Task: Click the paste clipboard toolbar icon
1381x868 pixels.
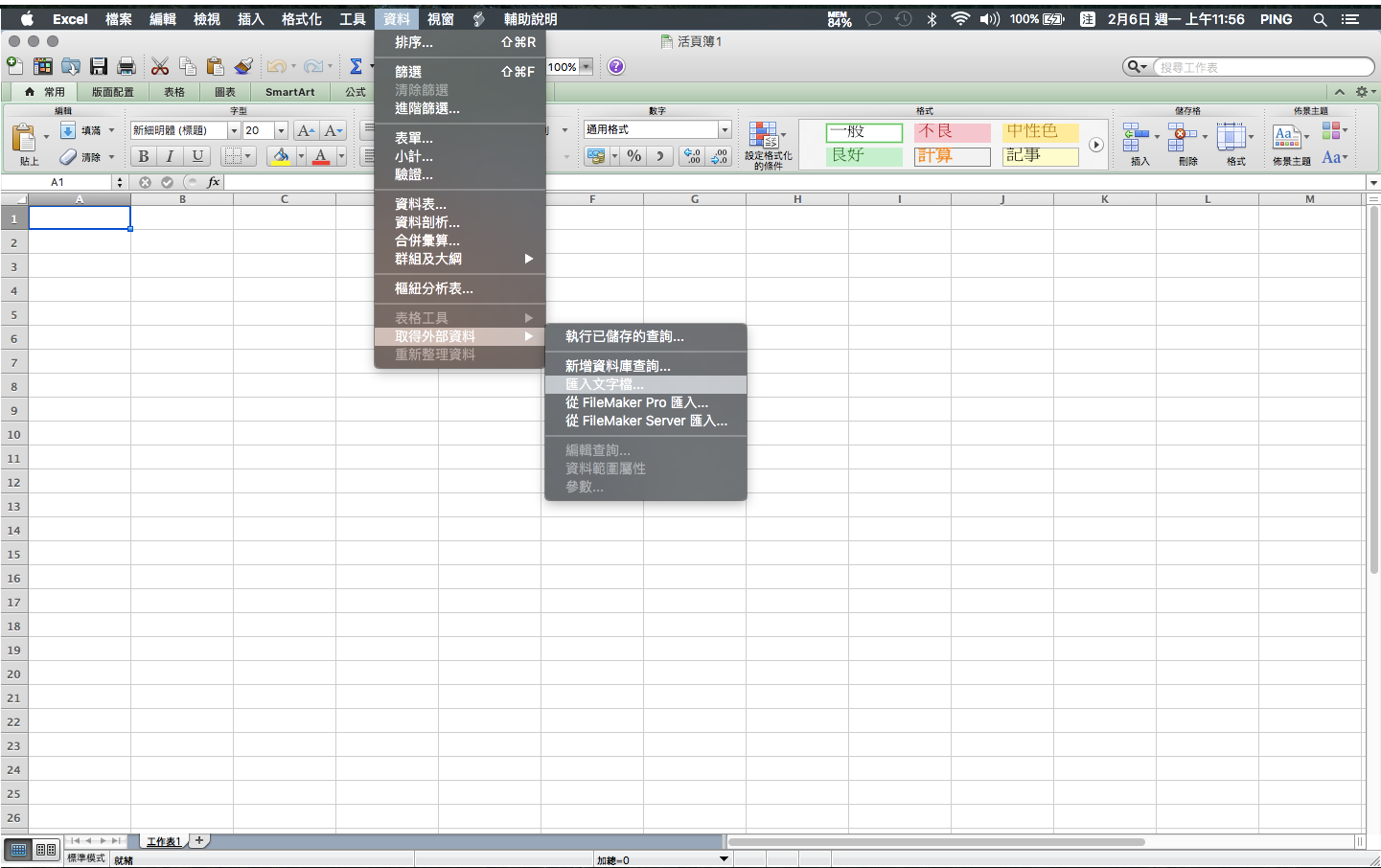Action: coord(216,66)
